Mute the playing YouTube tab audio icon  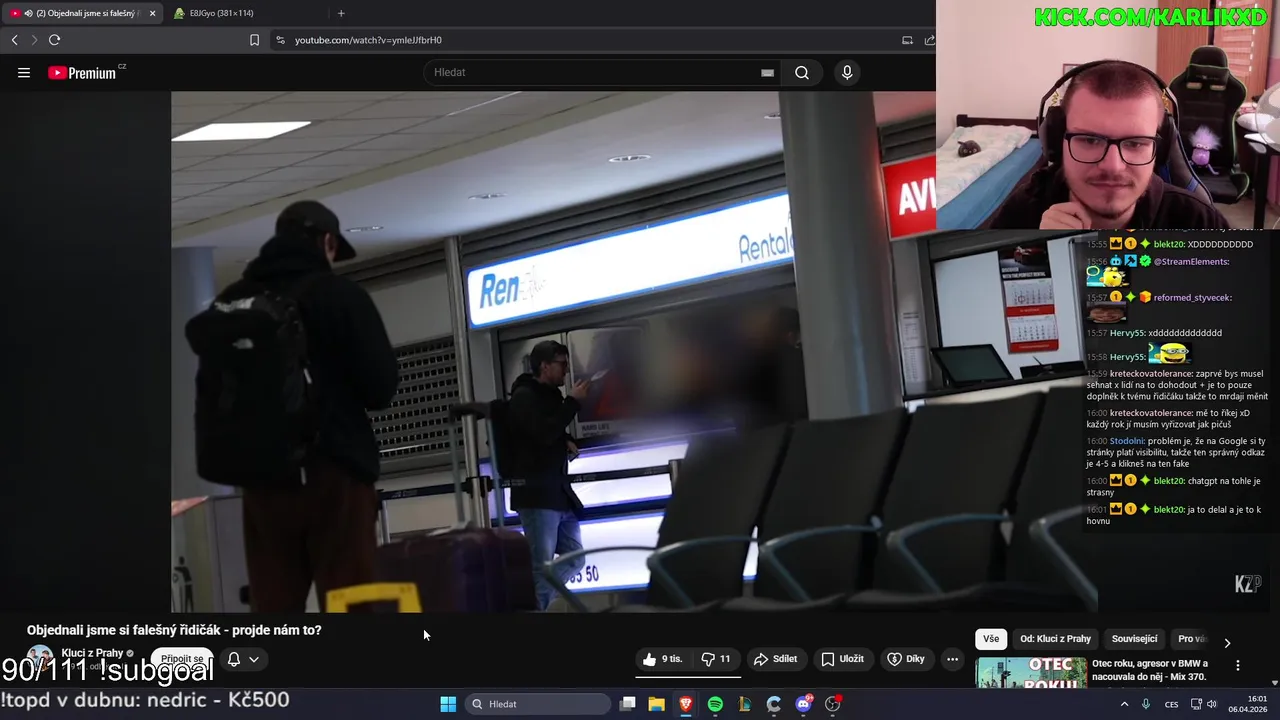pyautogui.click(x=27, y=13)
